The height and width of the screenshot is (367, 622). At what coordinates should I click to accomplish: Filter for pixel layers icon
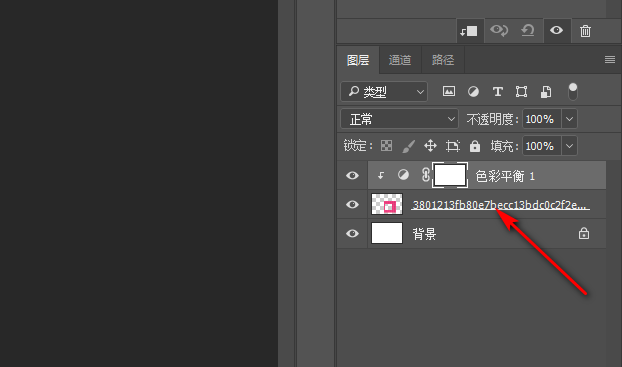[449, 92]
